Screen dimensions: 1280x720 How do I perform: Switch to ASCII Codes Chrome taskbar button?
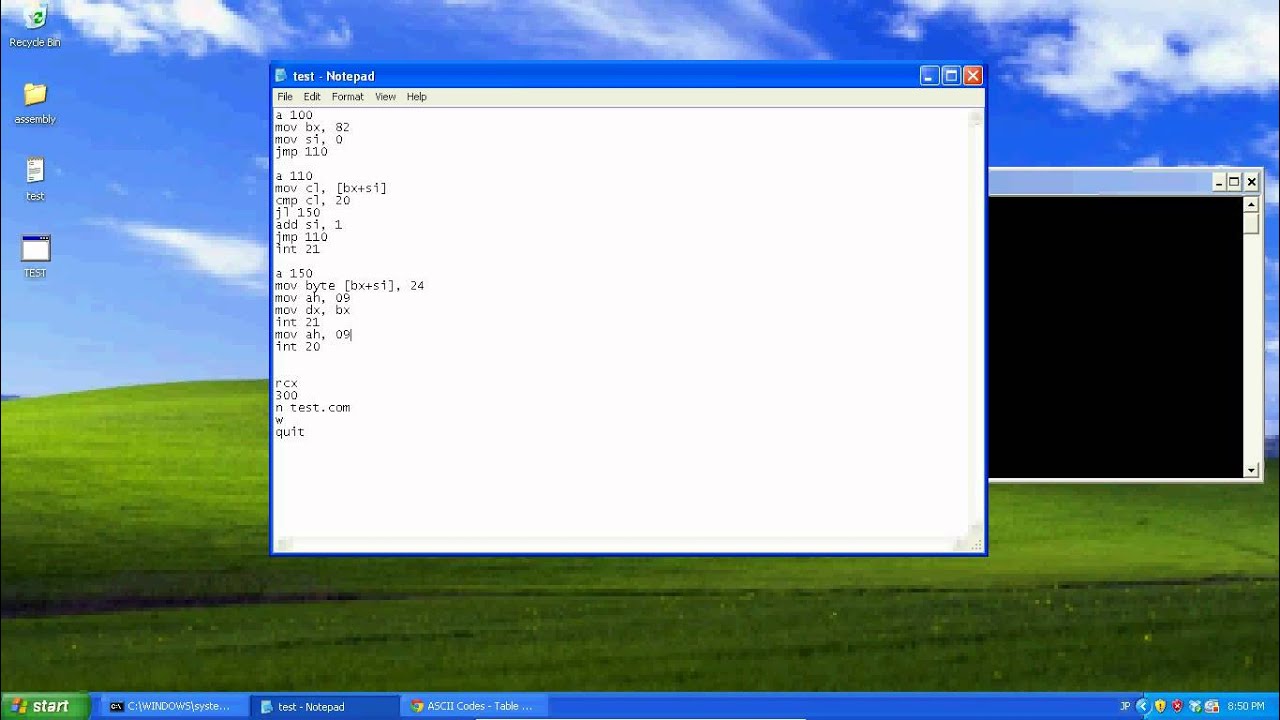click(x=472, y=706)
